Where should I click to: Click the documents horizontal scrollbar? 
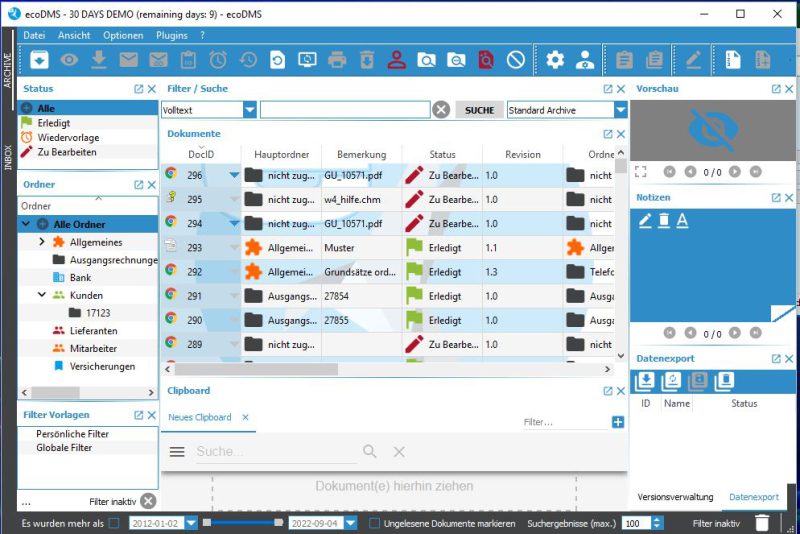coord(256,369)
